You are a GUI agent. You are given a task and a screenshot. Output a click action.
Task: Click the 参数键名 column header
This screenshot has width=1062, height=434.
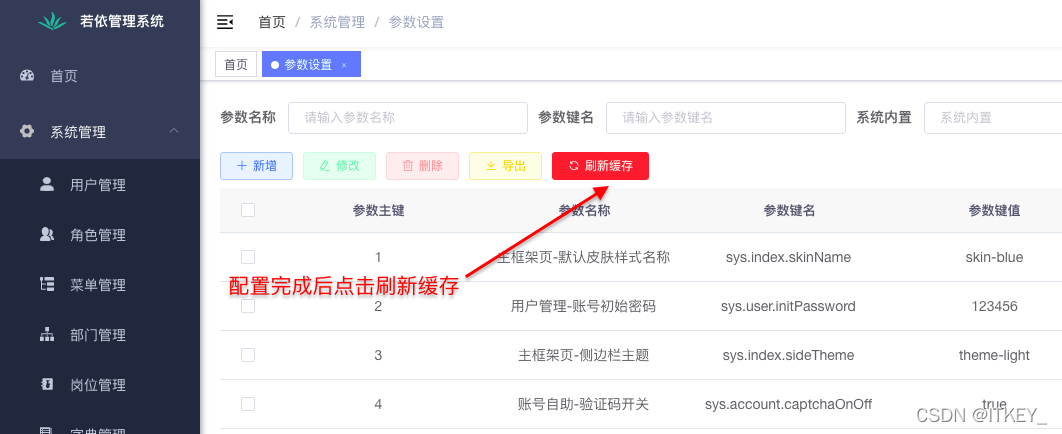[x=789, y=211]
